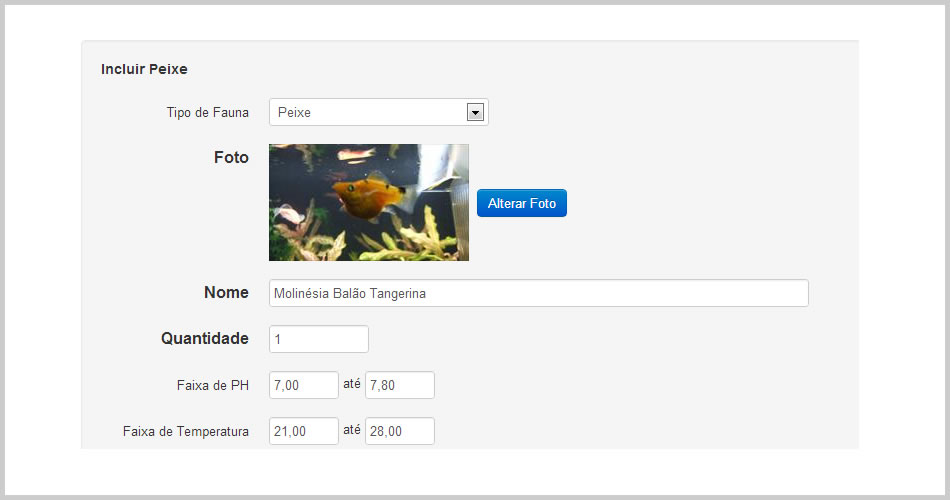The height and width of the screenshot is (500, 950).
Task: Click the Incluir Peixe heading
Action: [144, 69]
